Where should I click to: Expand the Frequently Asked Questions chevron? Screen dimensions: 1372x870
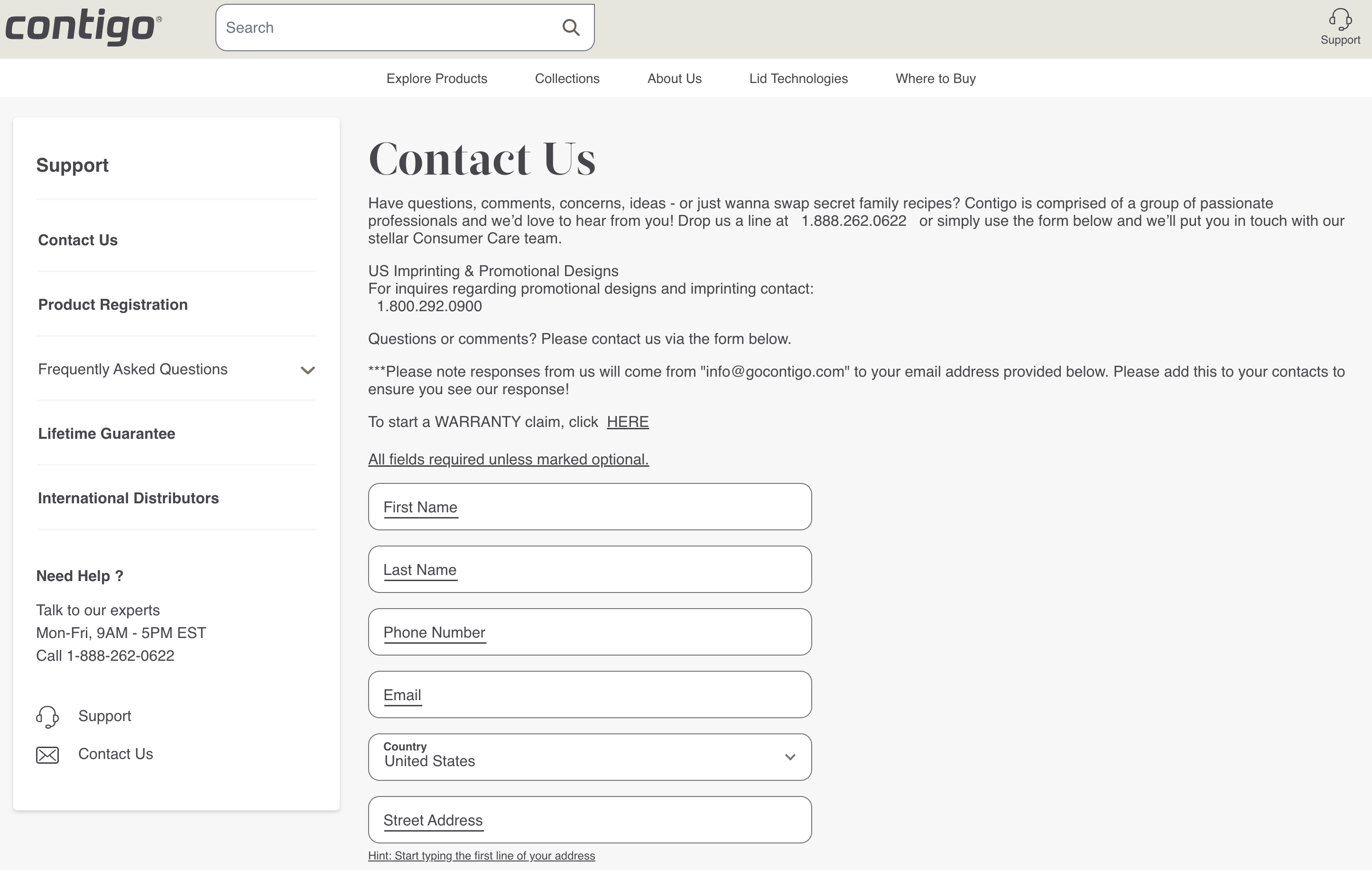(x=308, y=370)
